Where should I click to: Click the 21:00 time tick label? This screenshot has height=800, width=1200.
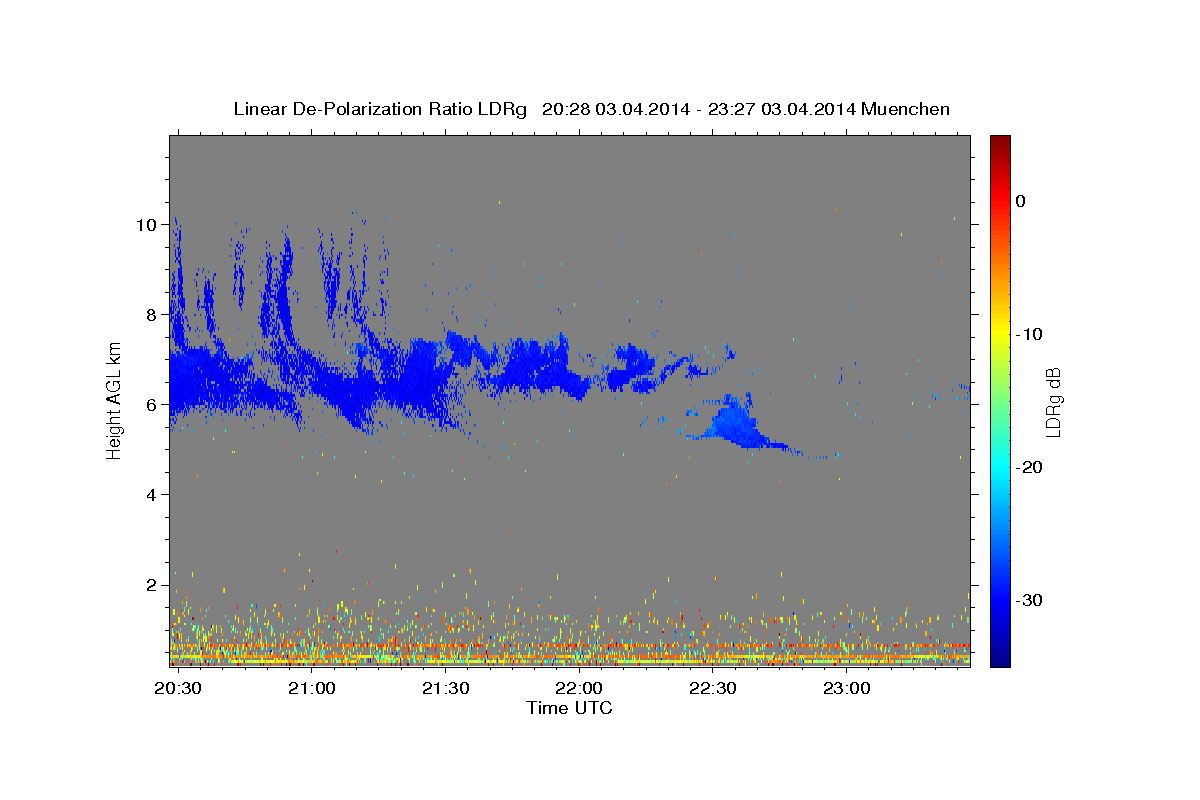311,689
